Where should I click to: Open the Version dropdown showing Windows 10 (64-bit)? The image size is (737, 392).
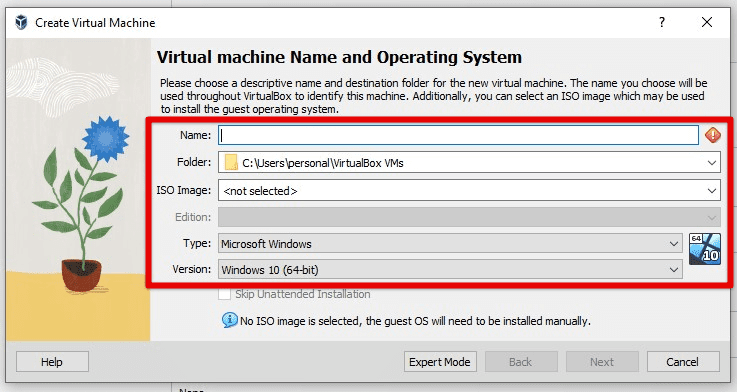450,270
